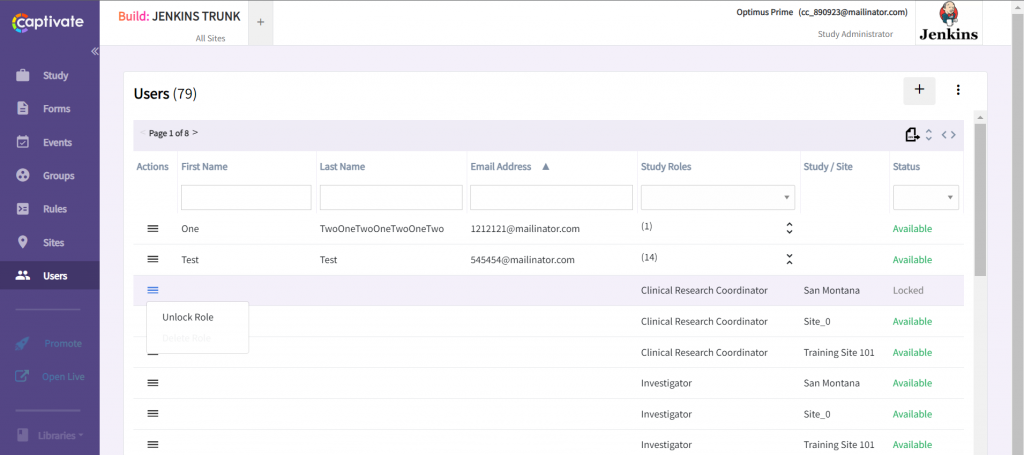Select Unlock Role from the context menu
Screen dimensions: 1024x455
[188, 317]
